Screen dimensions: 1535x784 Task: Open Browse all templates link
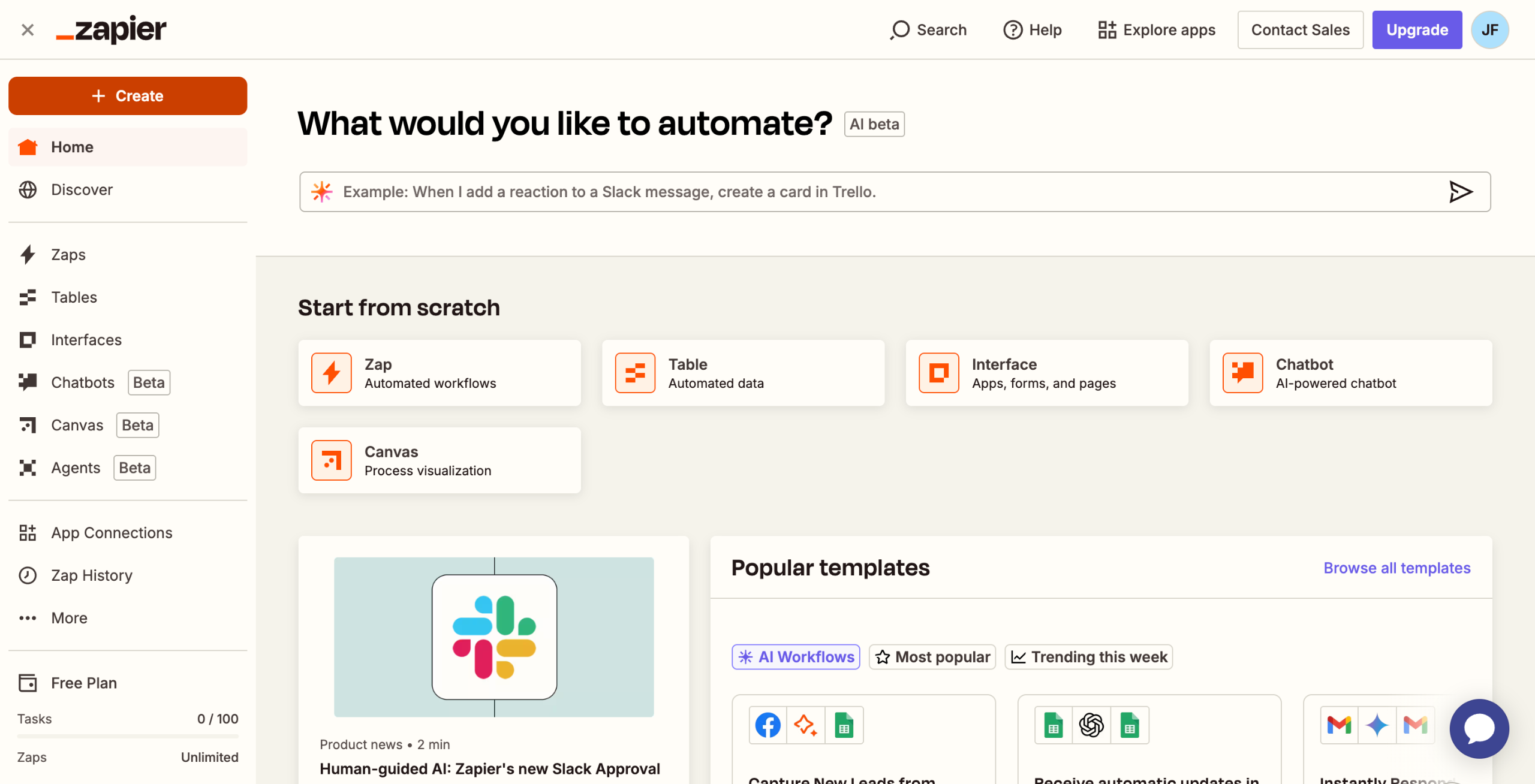[1396, 568]
